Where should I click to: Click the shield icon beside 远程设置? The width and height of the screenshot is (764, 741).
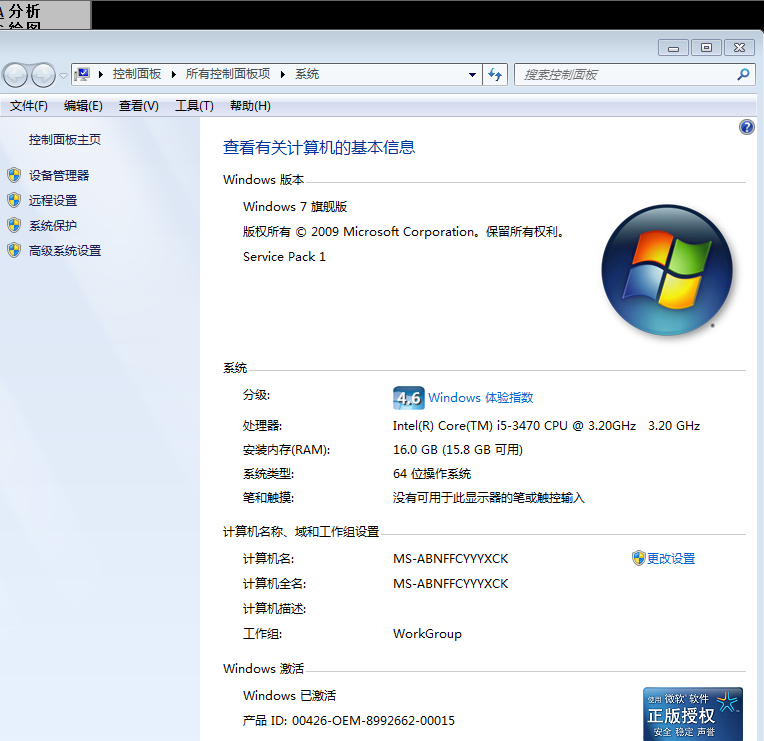point(14,200)
